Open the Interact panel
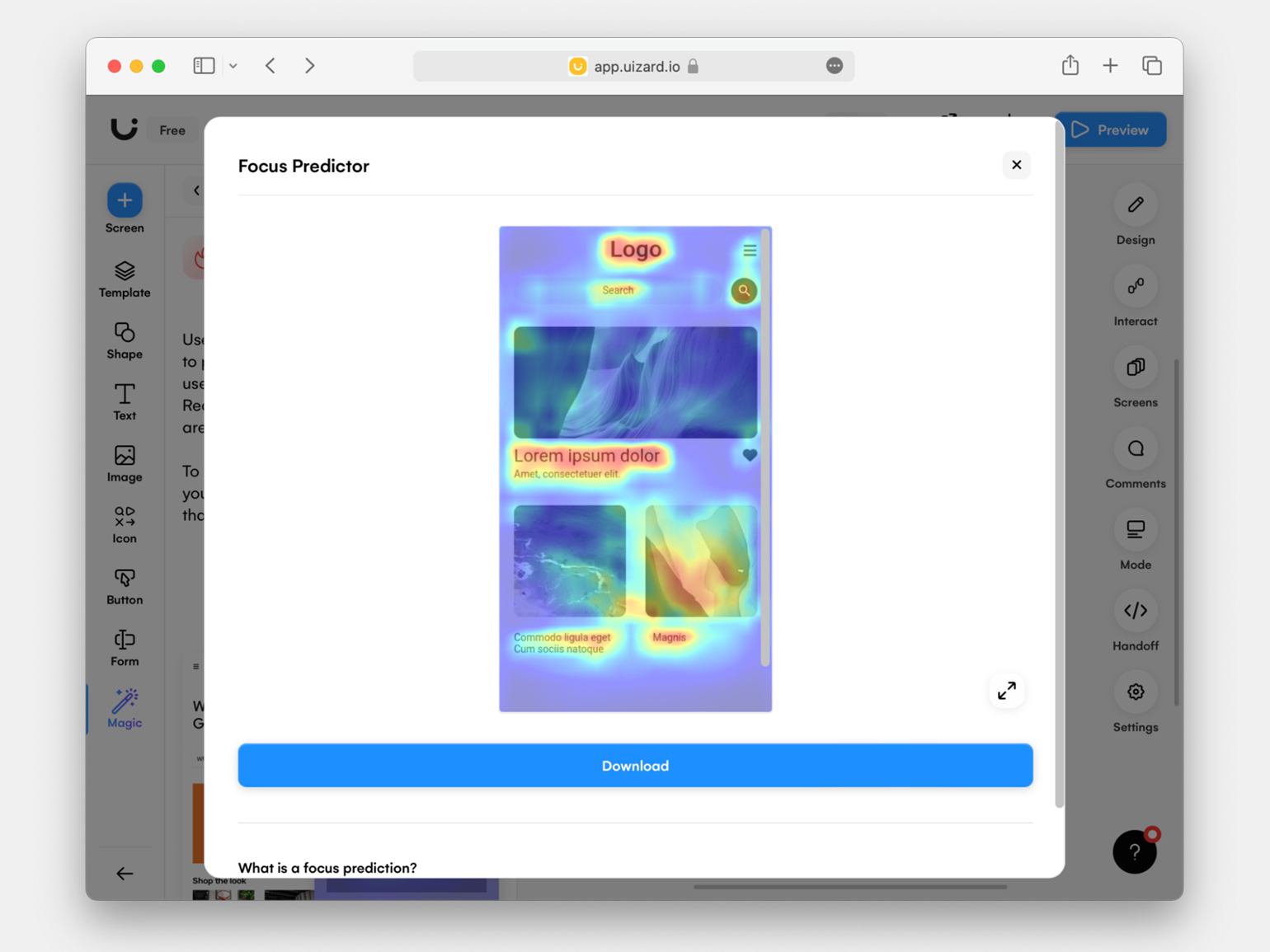The height and width of the screenshot is (952, 1270). [1136, 297]
